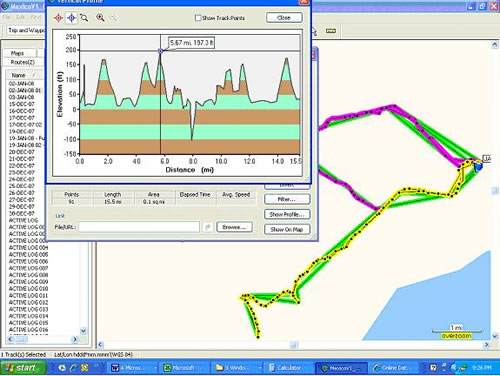The width and height of the screenshot is (500, 376).
Task: Click the Show On Map button
Action: [287, 229]
